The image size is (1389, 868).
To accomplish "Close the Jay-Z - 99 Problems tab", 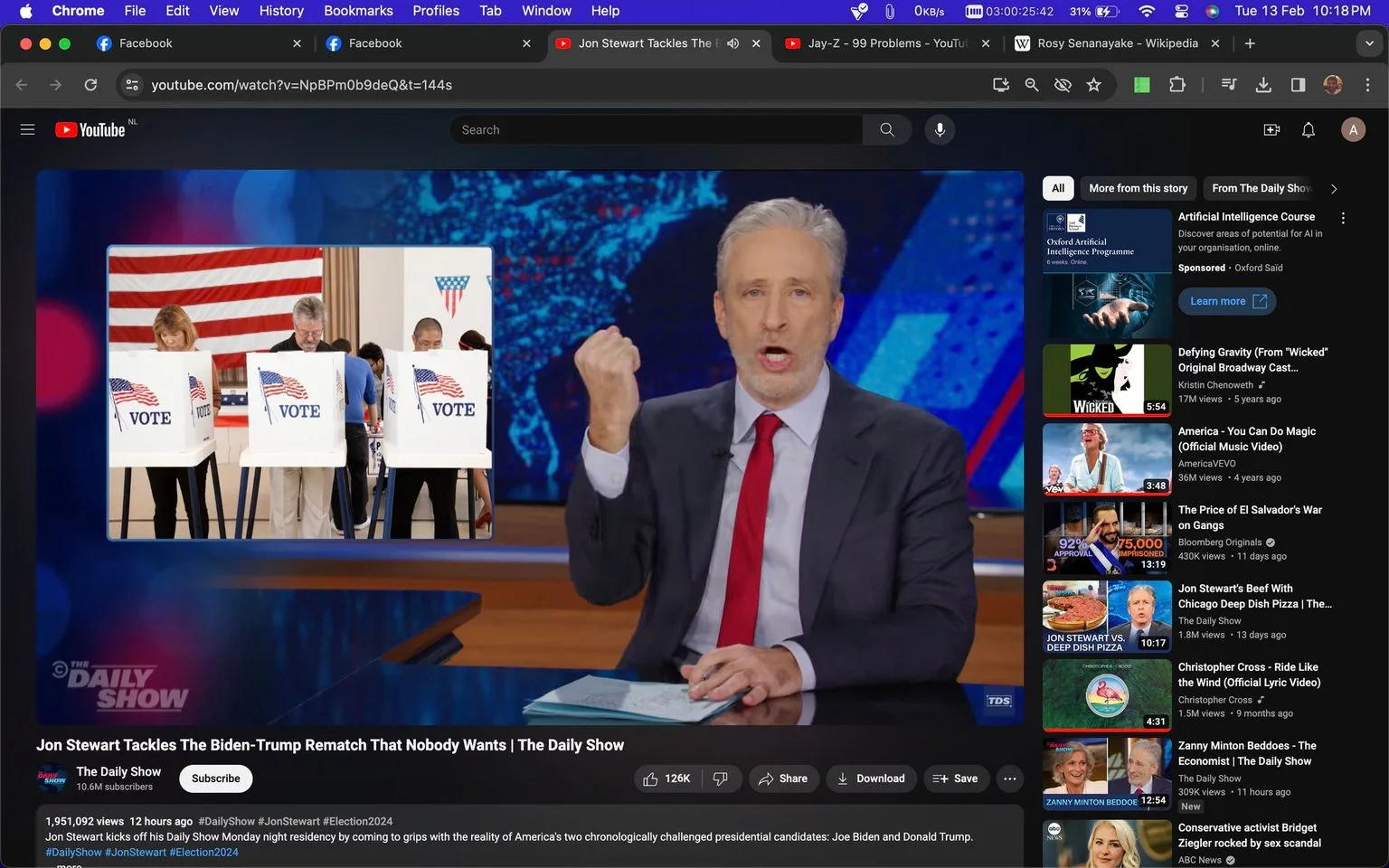I will point(986,43).
